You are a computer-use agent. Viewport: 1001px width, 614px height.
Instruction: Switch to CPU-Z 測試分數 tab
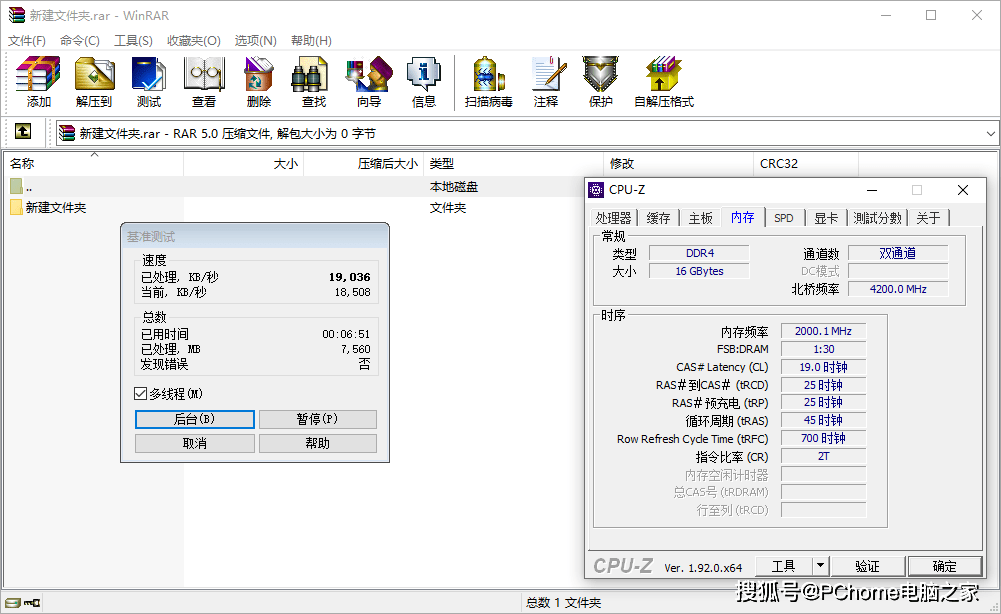point(878,218)
